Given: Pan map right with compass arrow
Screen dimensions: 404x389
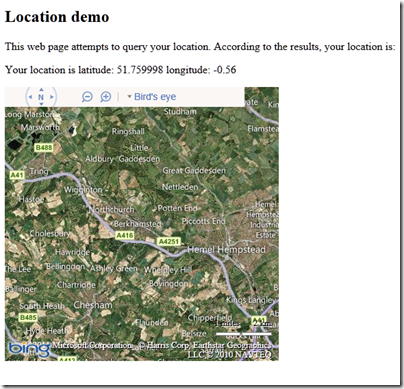Looking at the screenshot, I should tap(52, 97).
